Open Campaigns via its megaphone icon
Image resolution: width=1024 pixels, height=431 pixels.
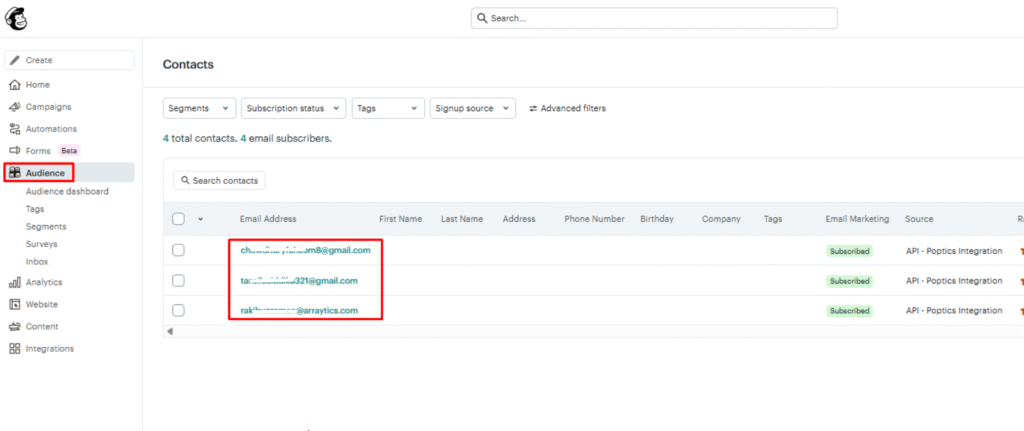tap(15, 107)
